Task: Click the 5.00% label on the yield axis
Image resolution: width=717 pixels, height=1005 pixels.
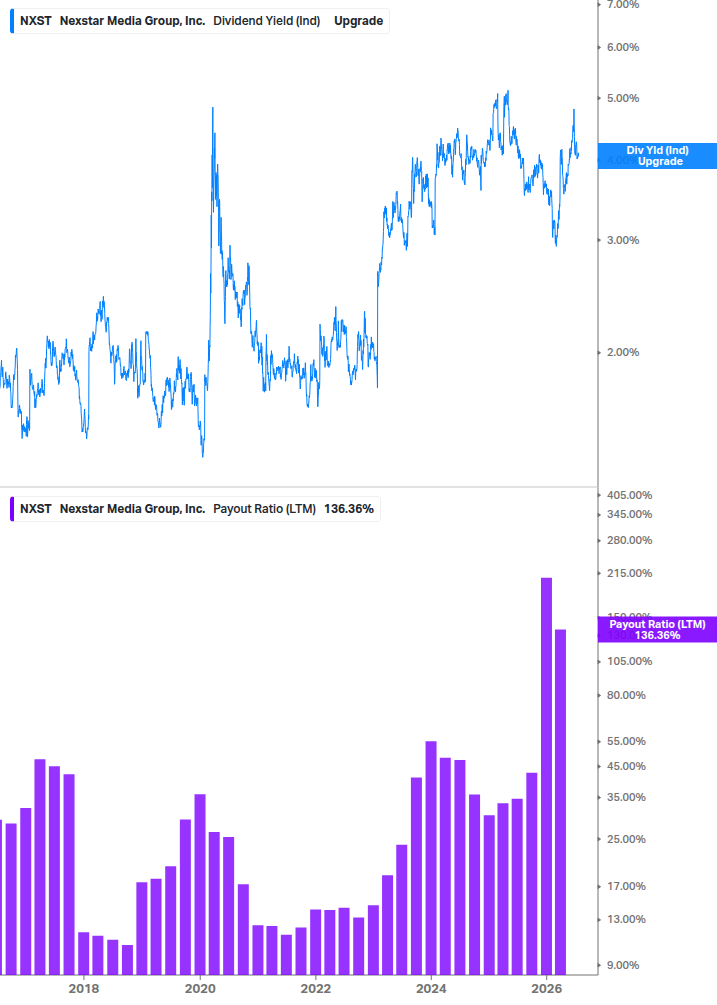Action: tap(623, 99)
